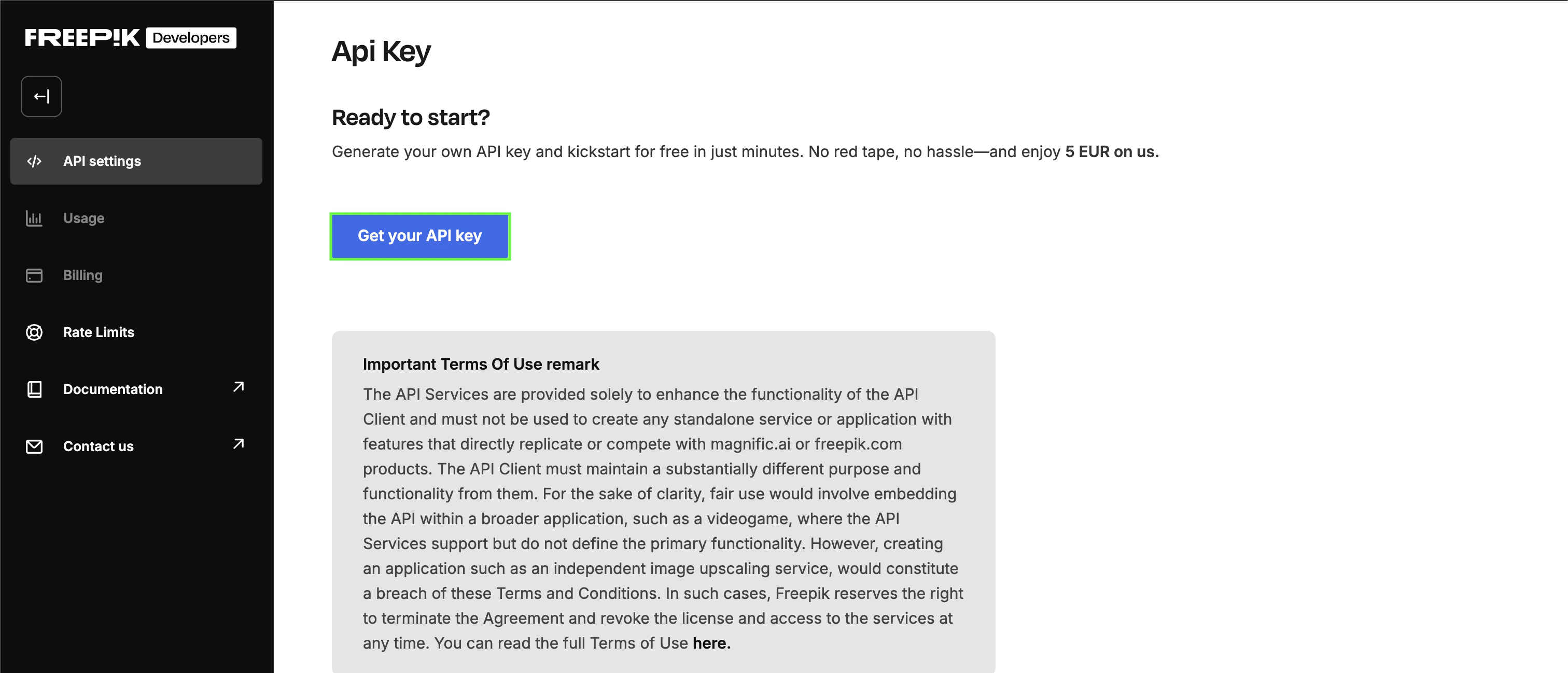Viewport: 1568px width, 673px height.
Task: Click the Usage bar chart icon
Action: 34,218
